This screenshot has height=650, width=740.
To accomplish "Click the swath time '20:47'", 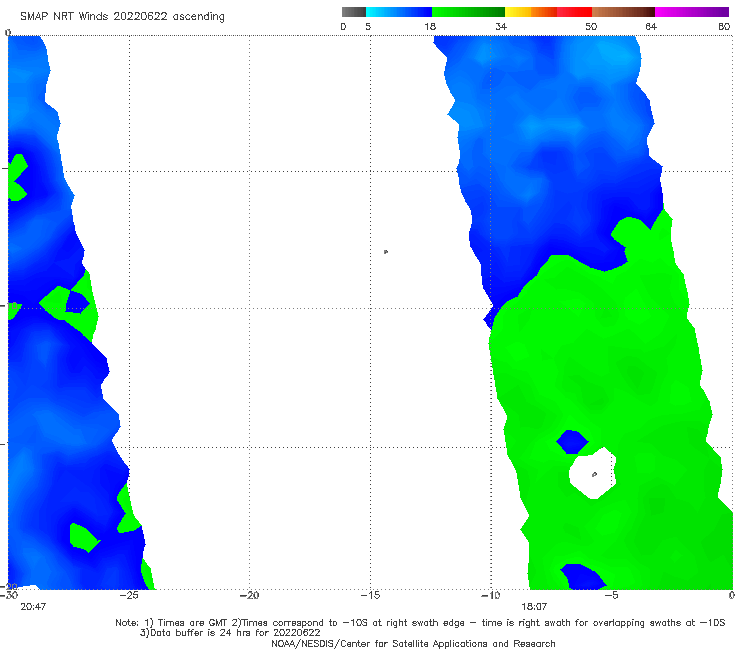I will 33,607.
